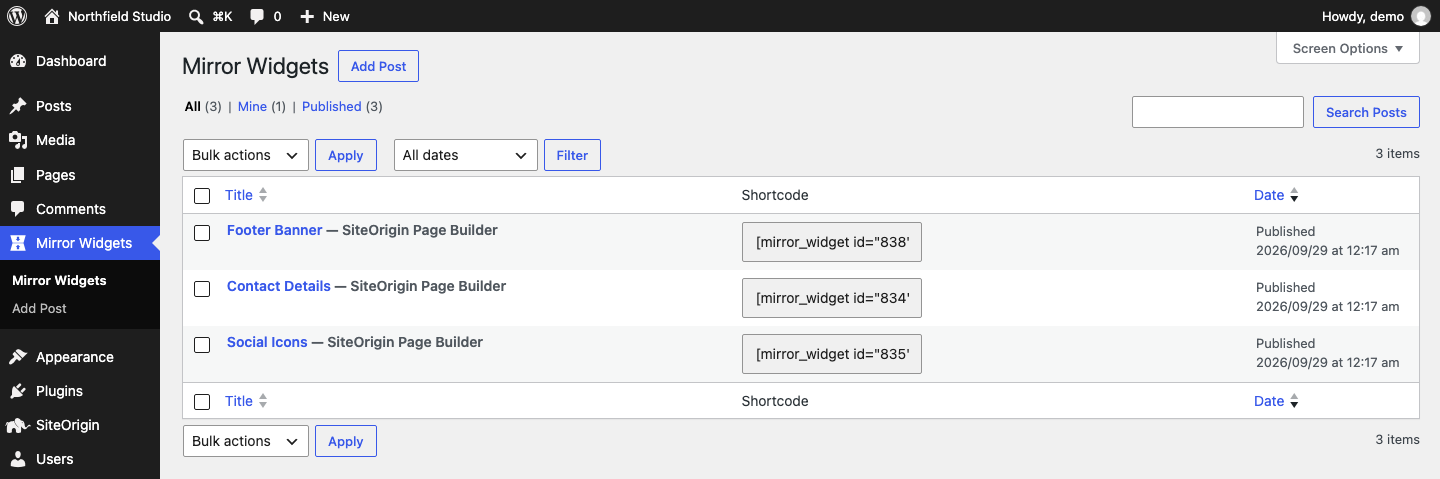This screenshot has height=479, width=1440.
Task: Click the sort arrows beside the top Title header
Action: click(263, 195)
